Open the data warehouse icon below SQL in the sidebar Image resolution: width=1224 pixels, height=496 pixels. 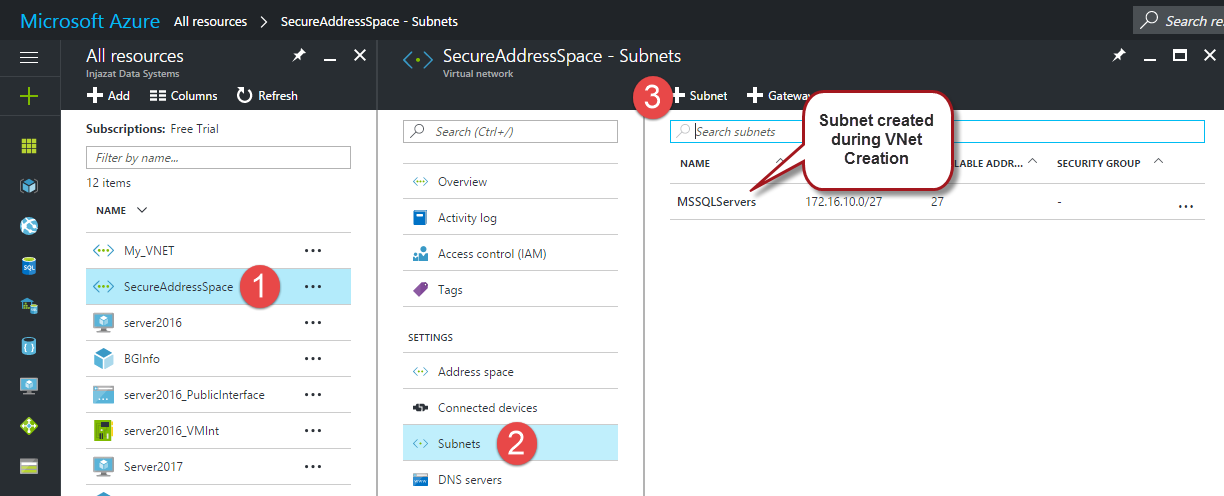(29, 306)
